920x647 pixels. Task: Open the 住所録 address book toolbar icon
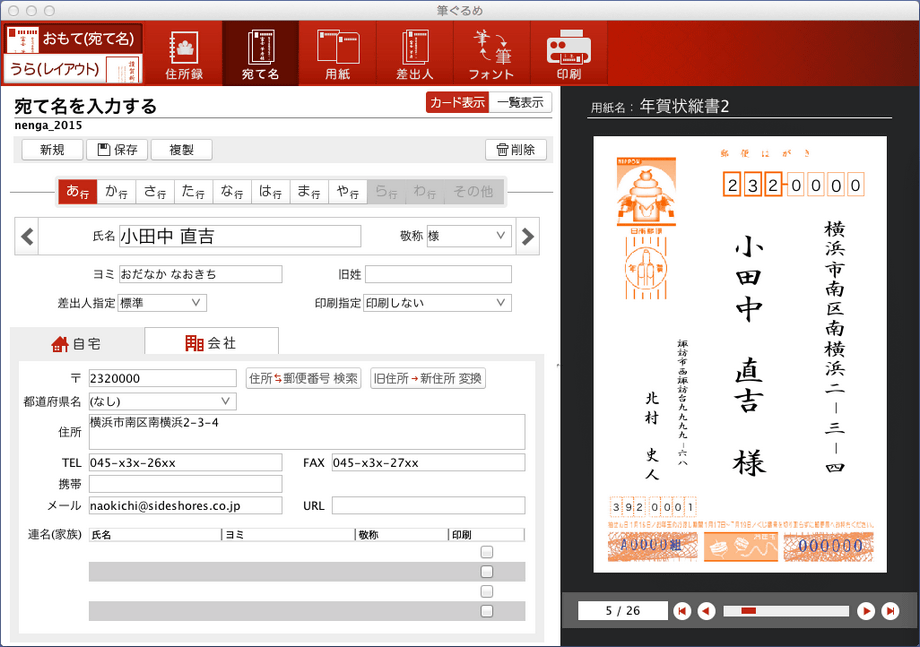(184, 53)
